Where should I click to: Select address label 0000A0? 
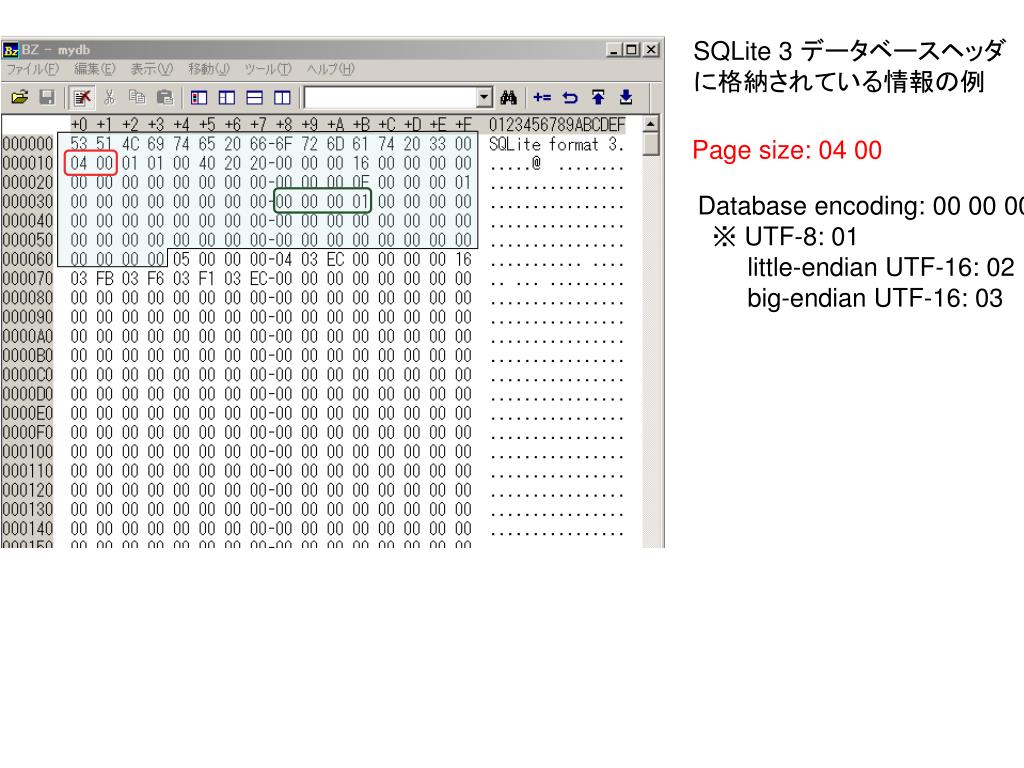tap(27, 336)
